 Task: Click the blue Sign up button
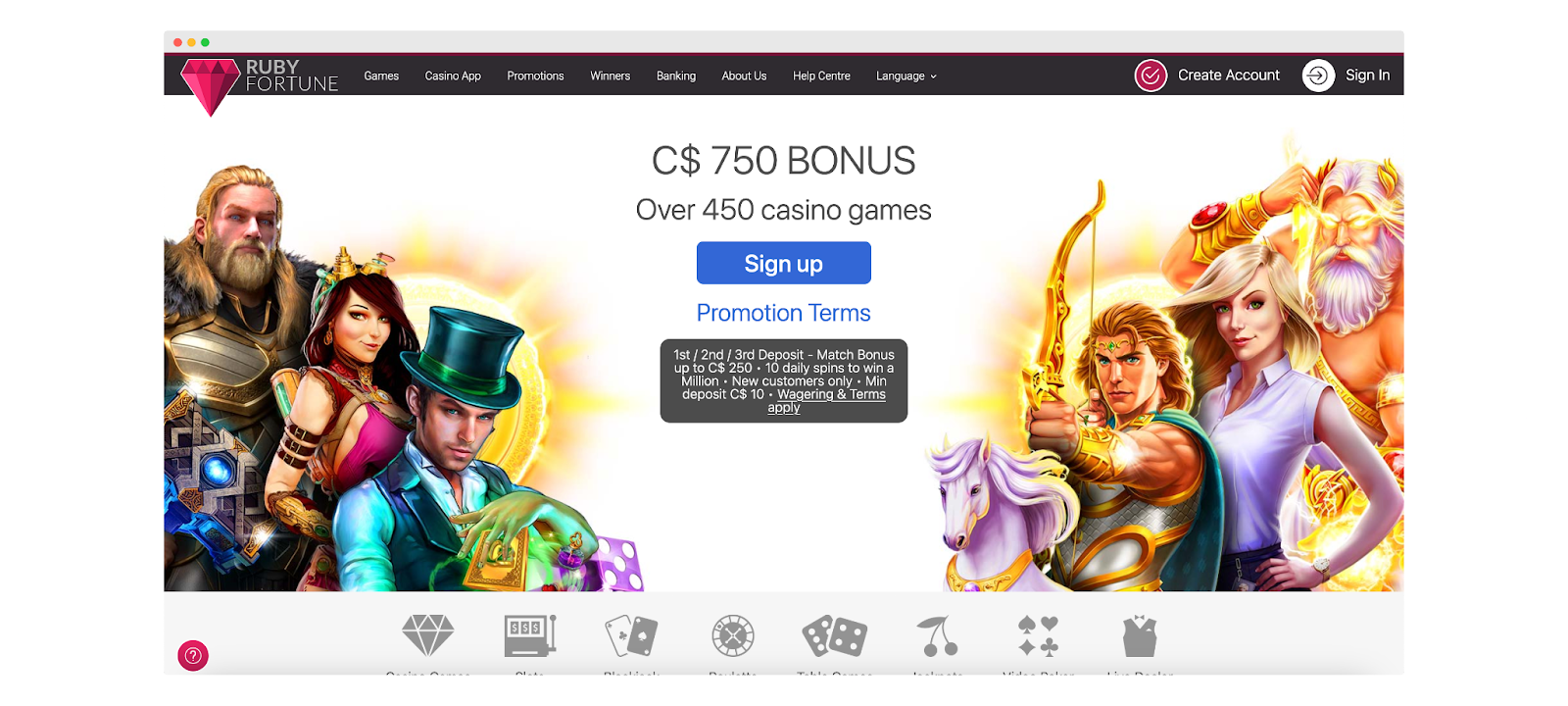[784, 263]
